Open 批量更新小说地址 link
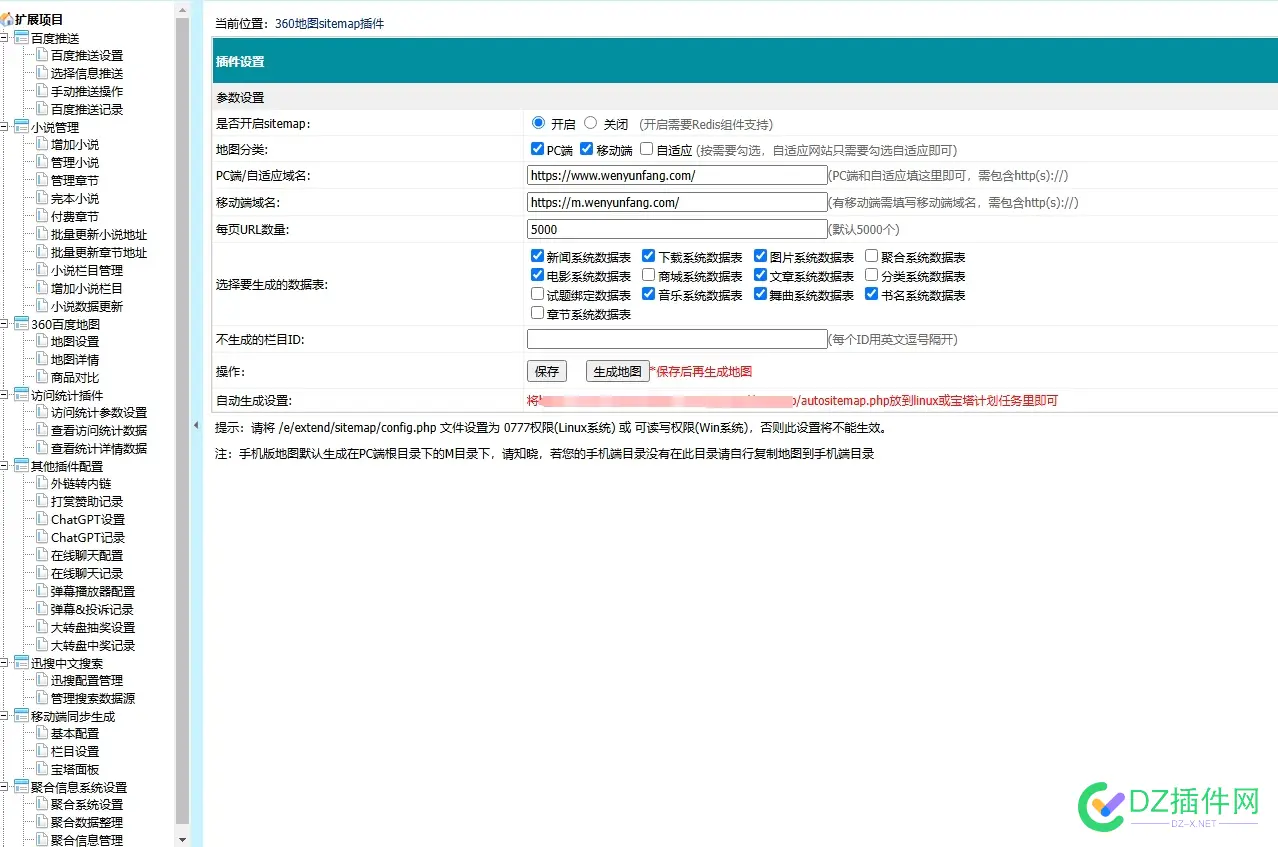The height and width of the screenshot is (847, 1278). pos(99,234)
